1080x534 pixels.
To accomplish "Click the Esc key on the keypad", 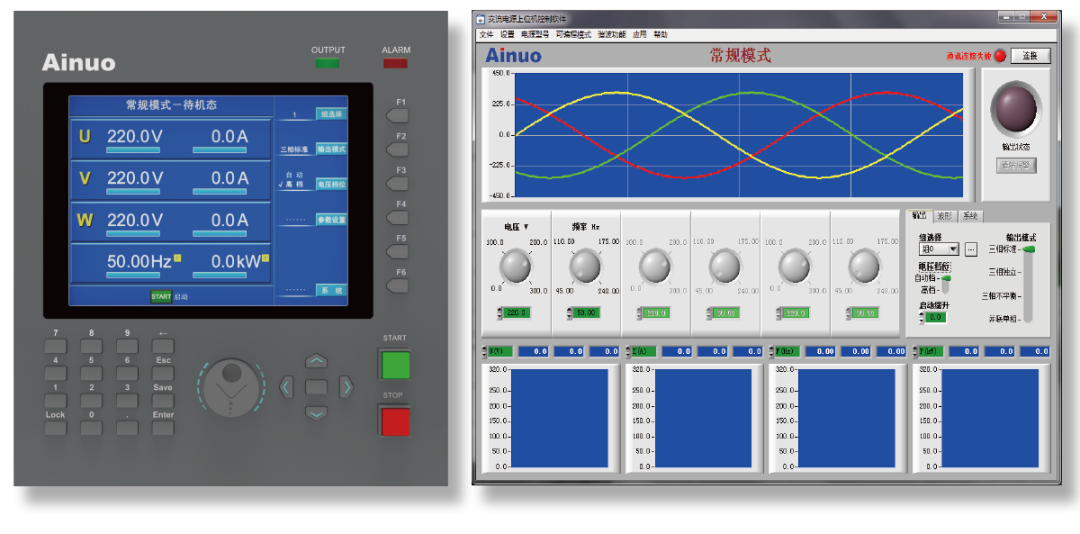I will pos(163,373).
